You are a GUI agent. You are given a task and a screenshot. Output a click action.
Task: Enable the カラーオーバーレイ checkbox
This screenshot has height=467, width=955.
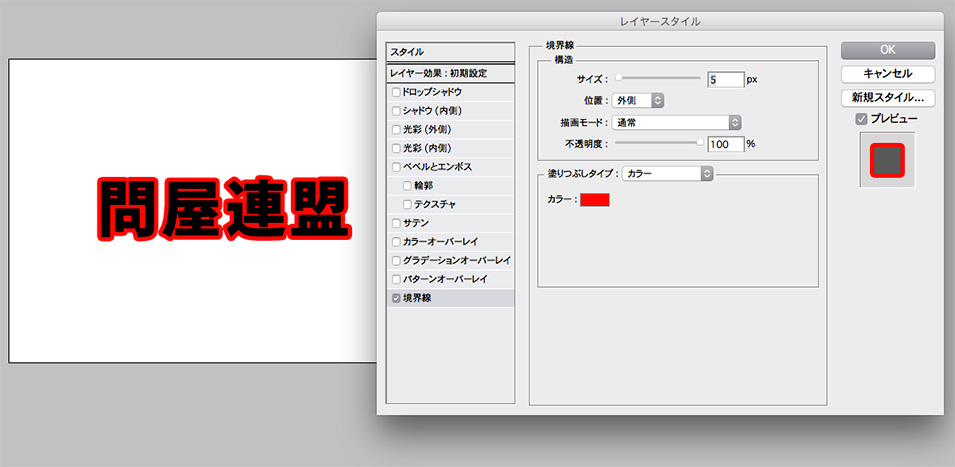click(x=396, y=242)
